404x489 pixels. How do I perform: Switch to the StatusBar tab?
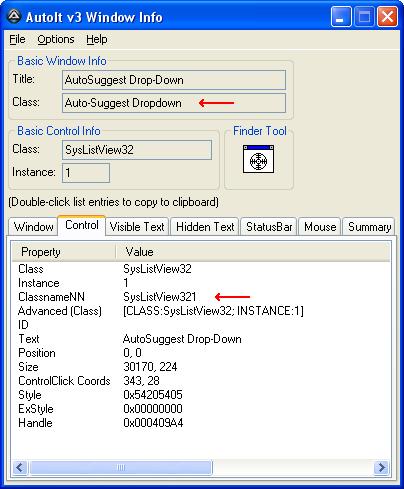(269, 227)
